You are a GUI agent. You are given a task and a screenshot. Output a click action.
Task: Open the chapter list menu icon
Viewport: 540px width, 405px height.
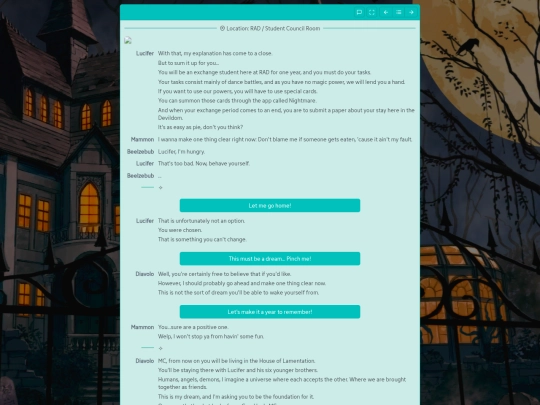398,12
